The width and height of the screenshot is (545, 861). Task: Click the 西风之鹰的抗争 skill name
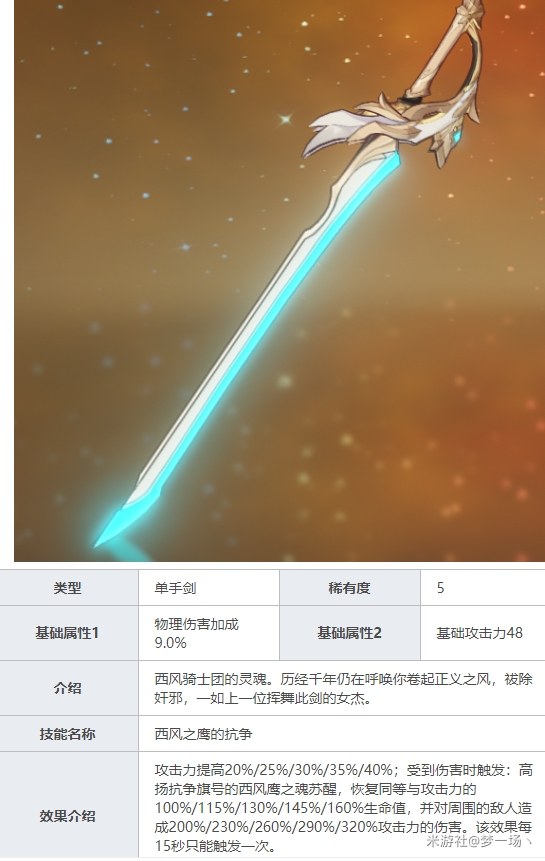[x=203, y=734]
